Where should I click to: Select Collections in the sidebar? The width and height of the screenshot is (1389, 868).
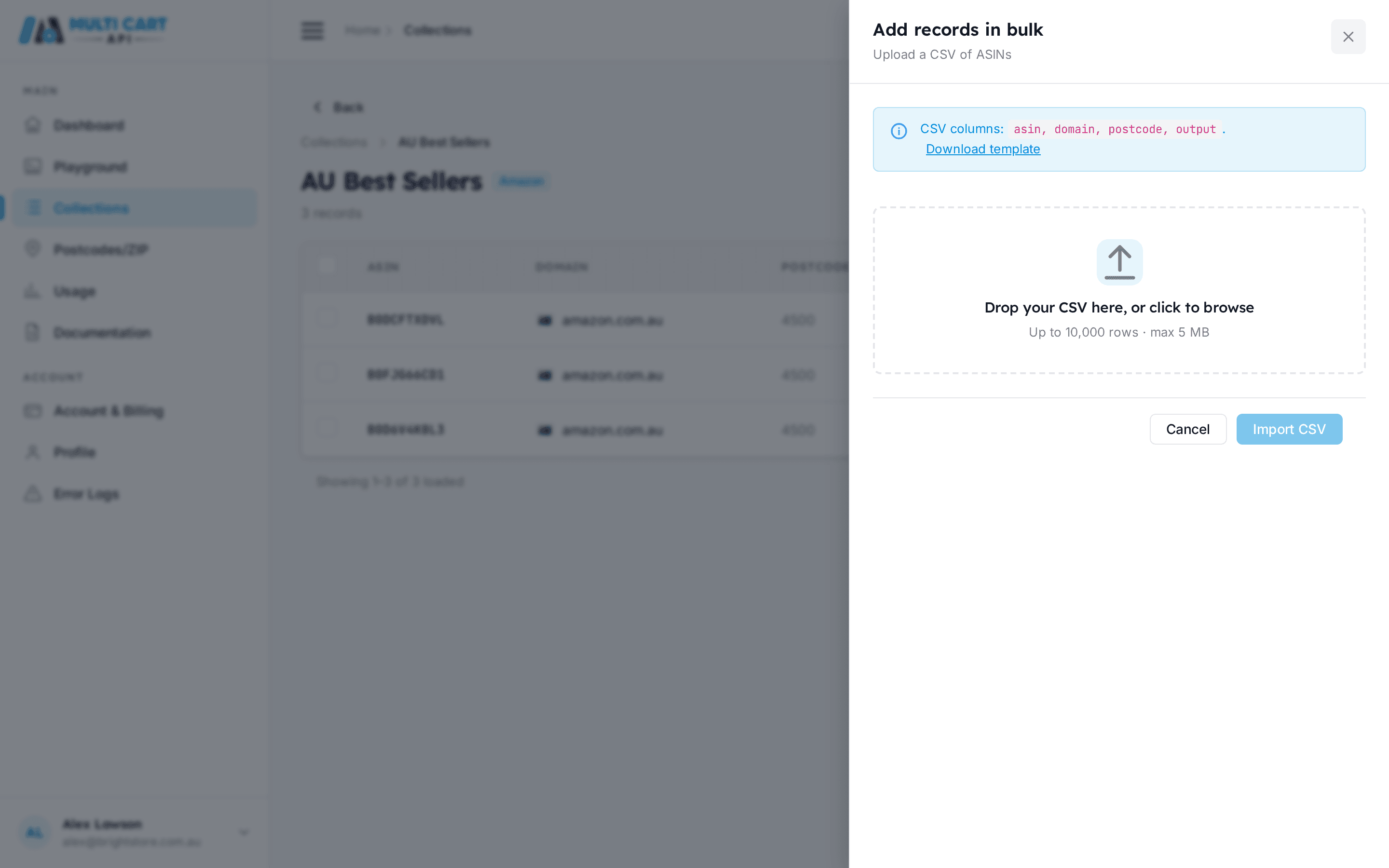(x=134, y=208)
